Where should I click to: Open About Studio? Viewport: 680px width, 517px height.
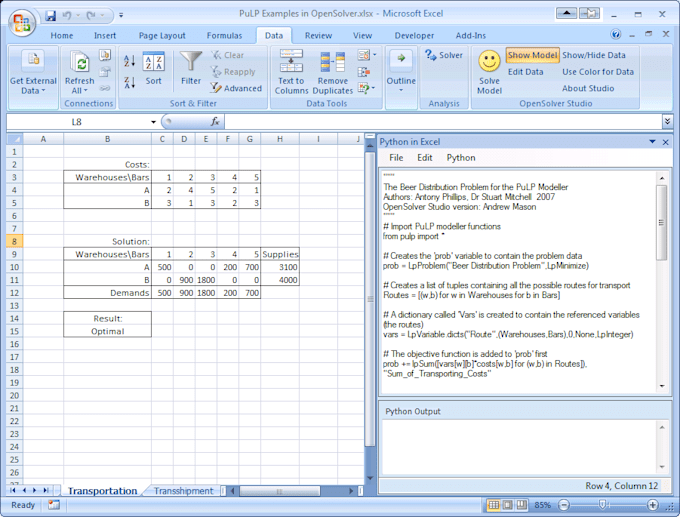(588, 88)
